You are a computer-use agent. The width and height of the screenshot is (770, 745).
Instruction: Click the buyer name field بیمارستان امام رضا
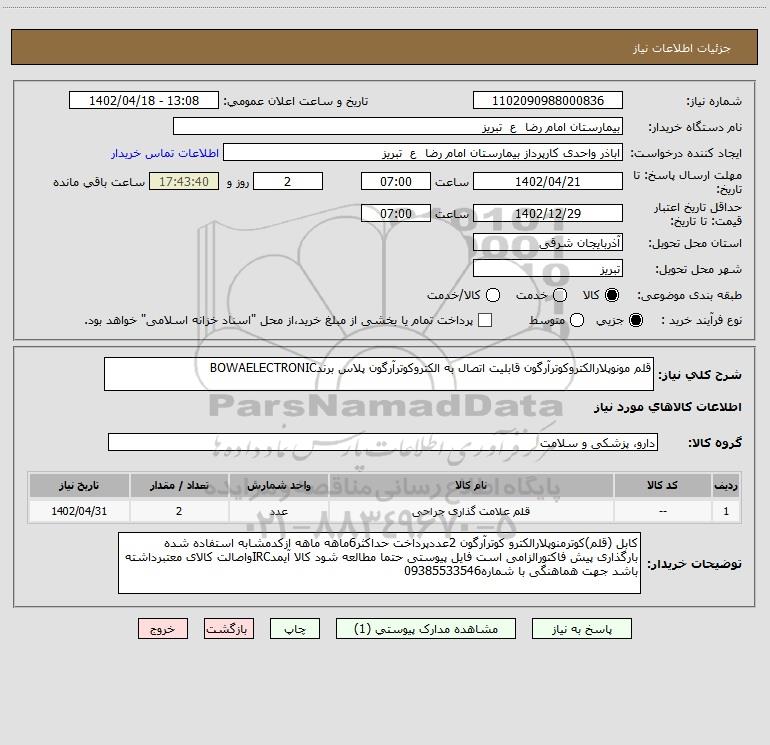[398, 127]
